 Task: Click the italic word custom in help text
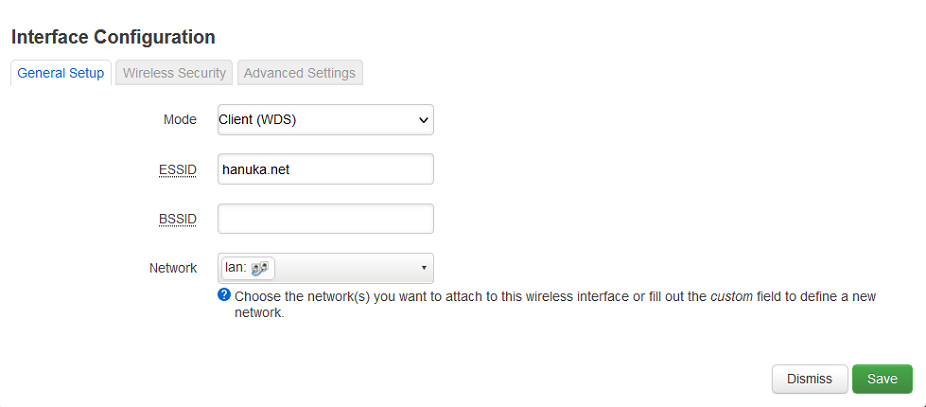pos(731,297)
